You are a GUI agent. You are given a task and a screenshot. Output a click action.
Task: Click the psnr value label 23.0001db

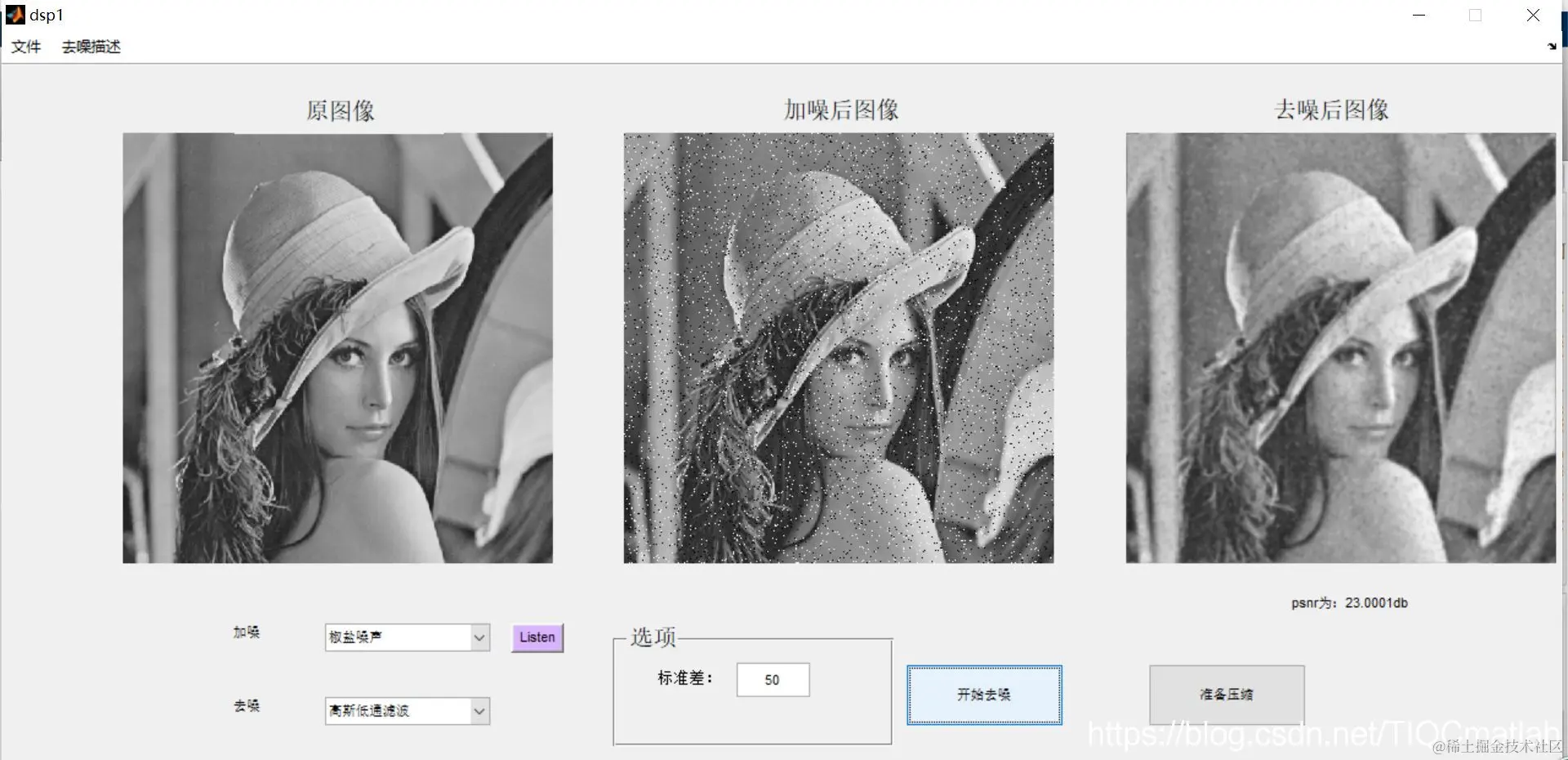pos(1349,603)
